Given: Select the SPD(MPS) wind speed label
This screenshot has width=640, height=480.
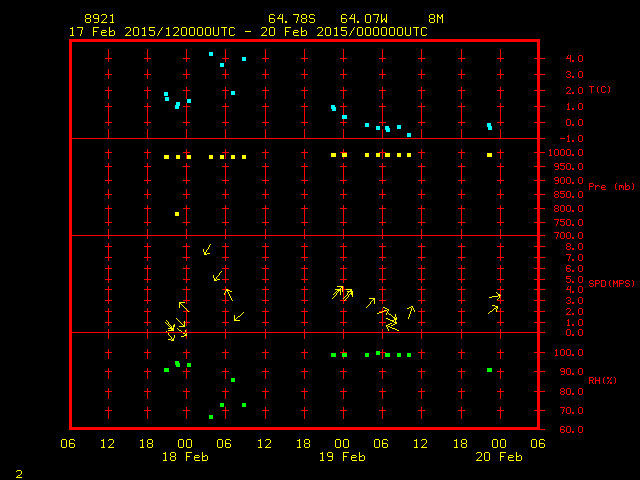Looking at the screenshot, I should coord(611,284).
